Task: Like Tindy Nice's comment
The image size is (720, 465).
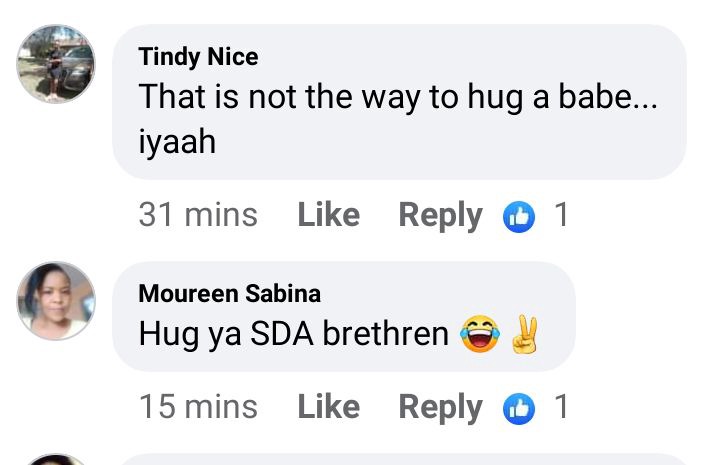Action: 329,214
